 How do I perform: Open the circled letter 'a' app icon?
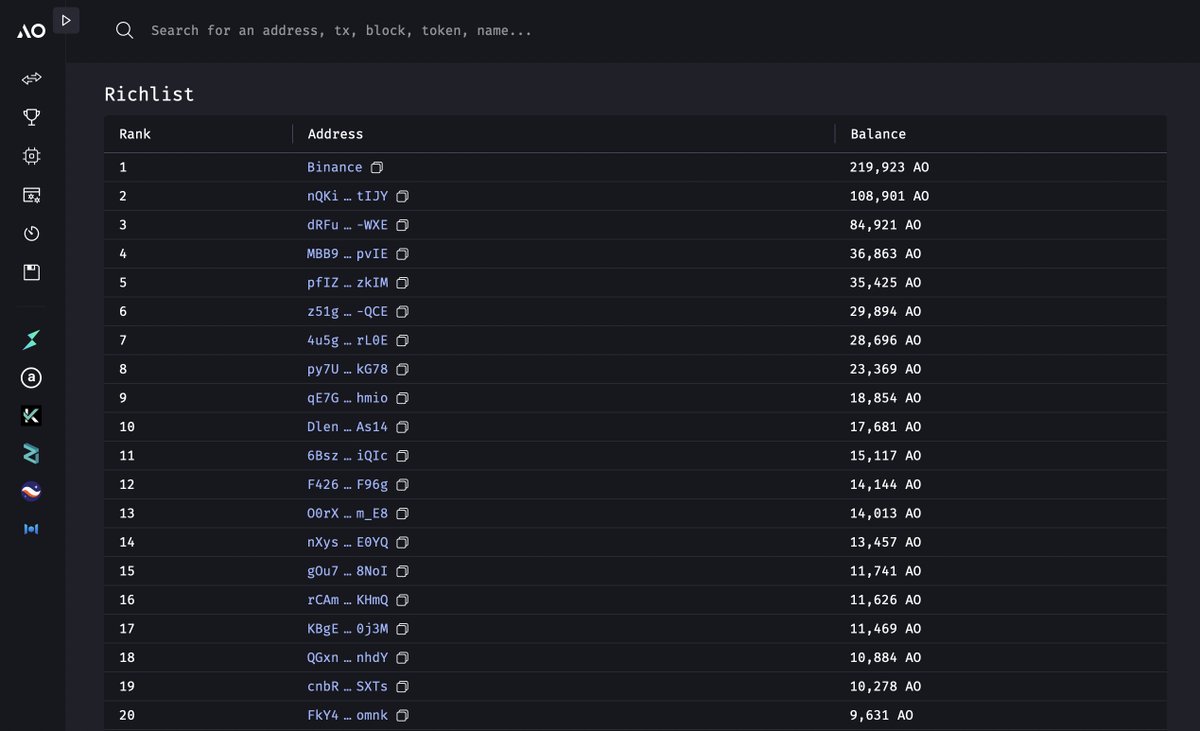tap(32, 378)
